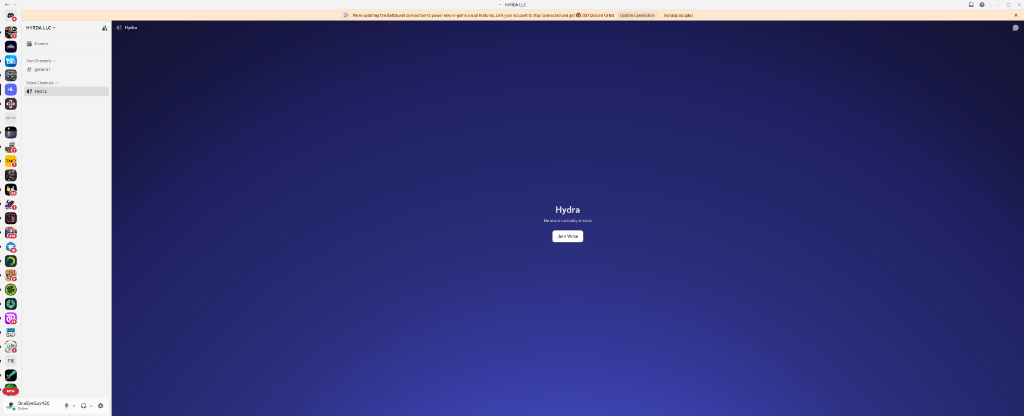Mute the microphone
1024x416 pixels.
(x=67, y=406)
